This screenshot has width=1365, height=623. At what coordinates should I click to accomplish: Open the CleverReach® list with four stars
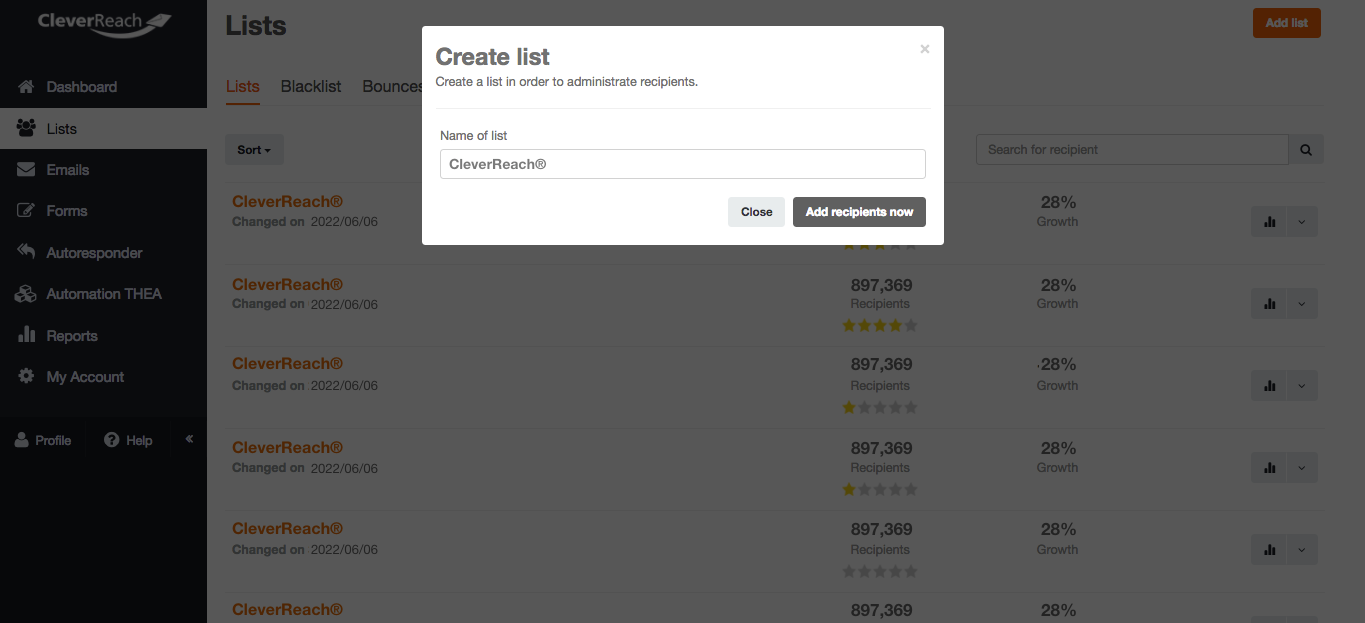click(x=287, y=285)
